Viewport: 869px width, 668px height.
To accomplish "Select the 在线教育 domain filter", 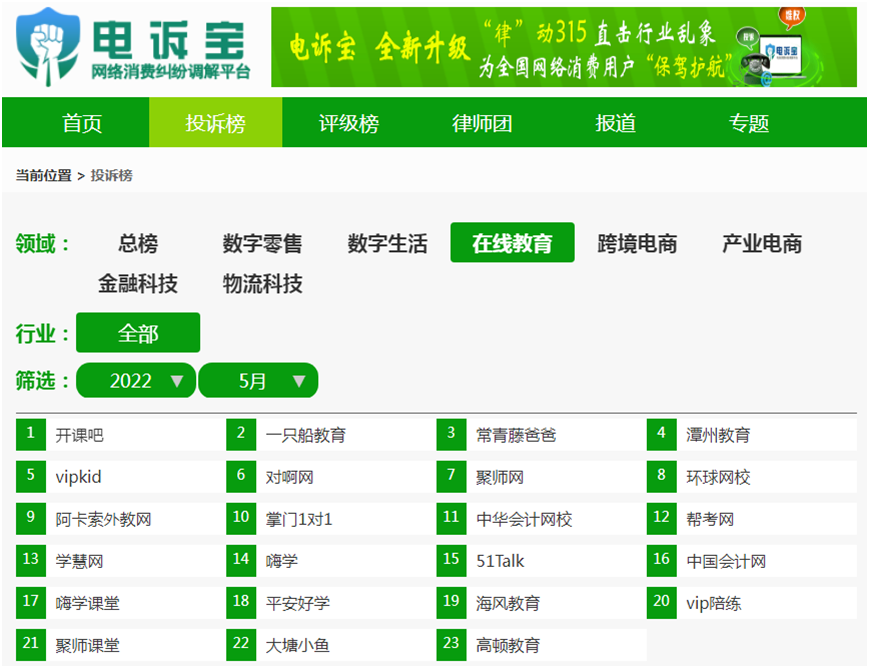I will pos(512,243).
